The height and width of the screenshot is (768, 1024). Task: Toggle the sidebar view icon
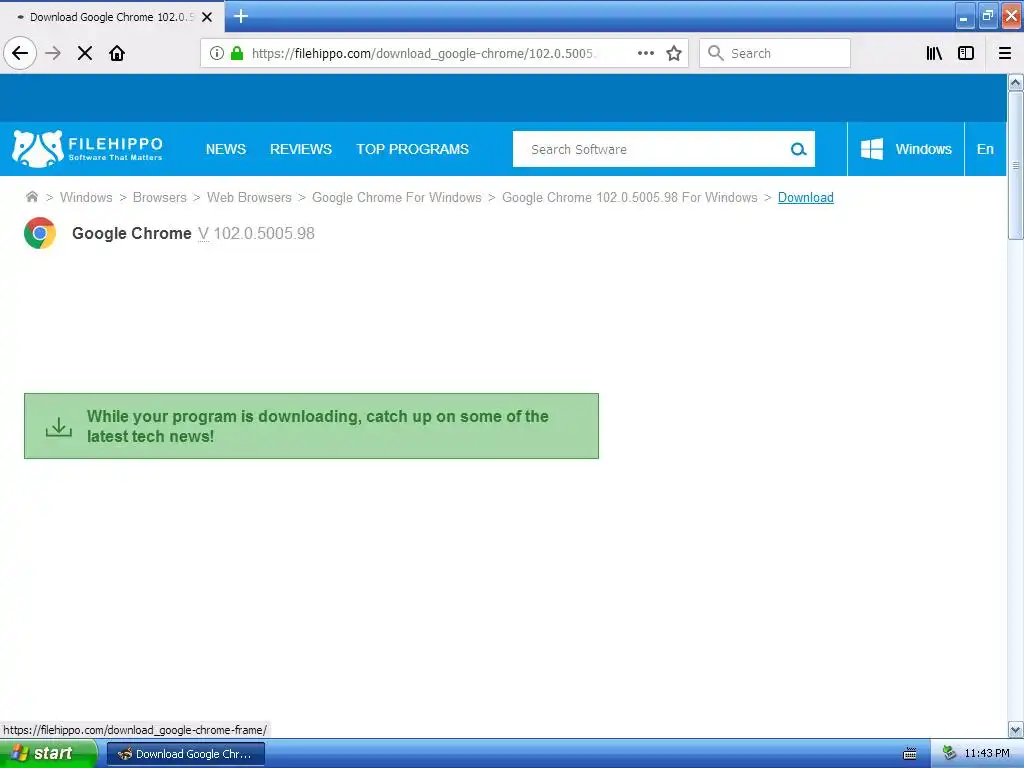966,53
